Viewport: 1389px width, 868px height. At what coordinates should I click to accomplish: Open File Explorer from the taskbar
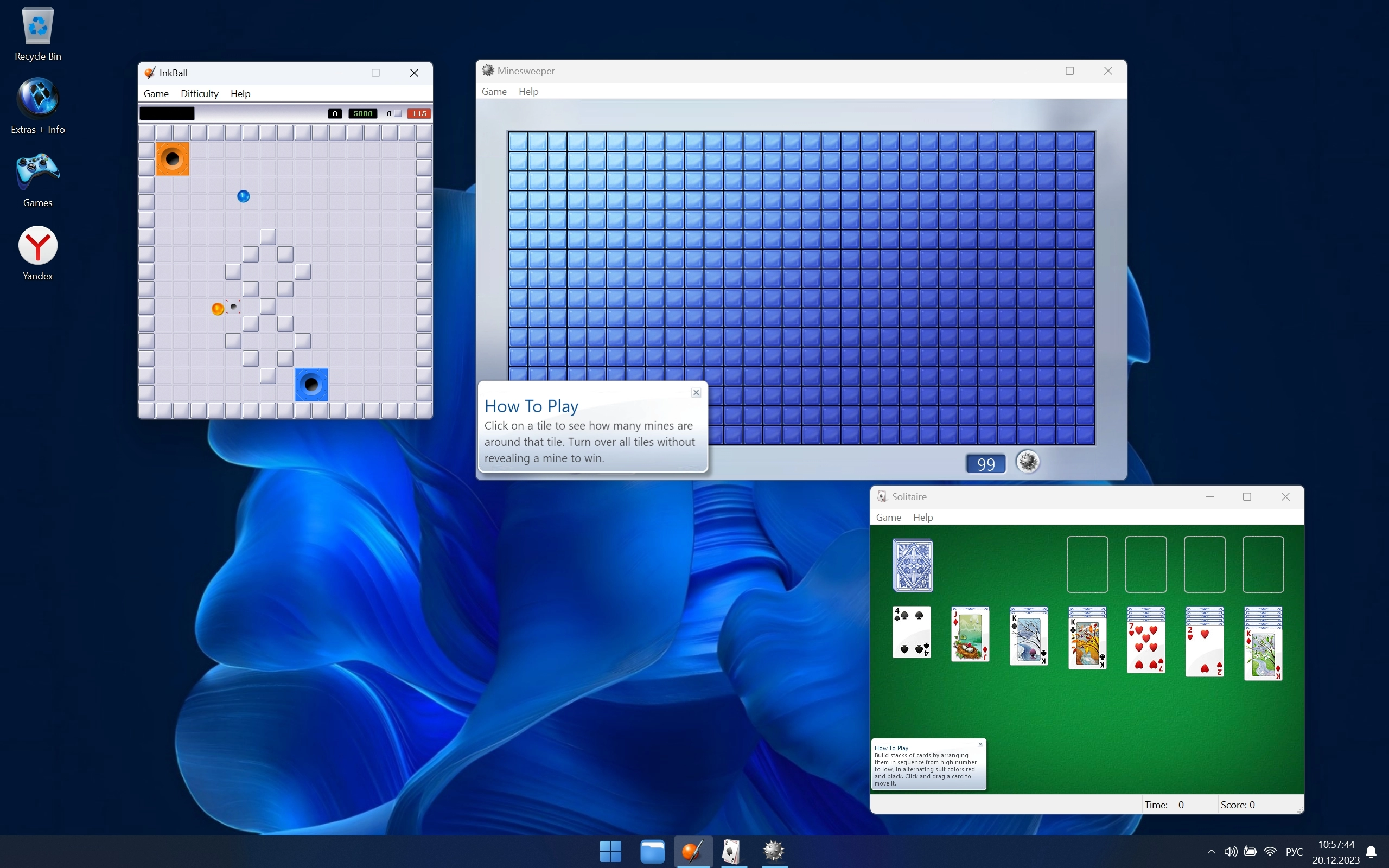652,851
